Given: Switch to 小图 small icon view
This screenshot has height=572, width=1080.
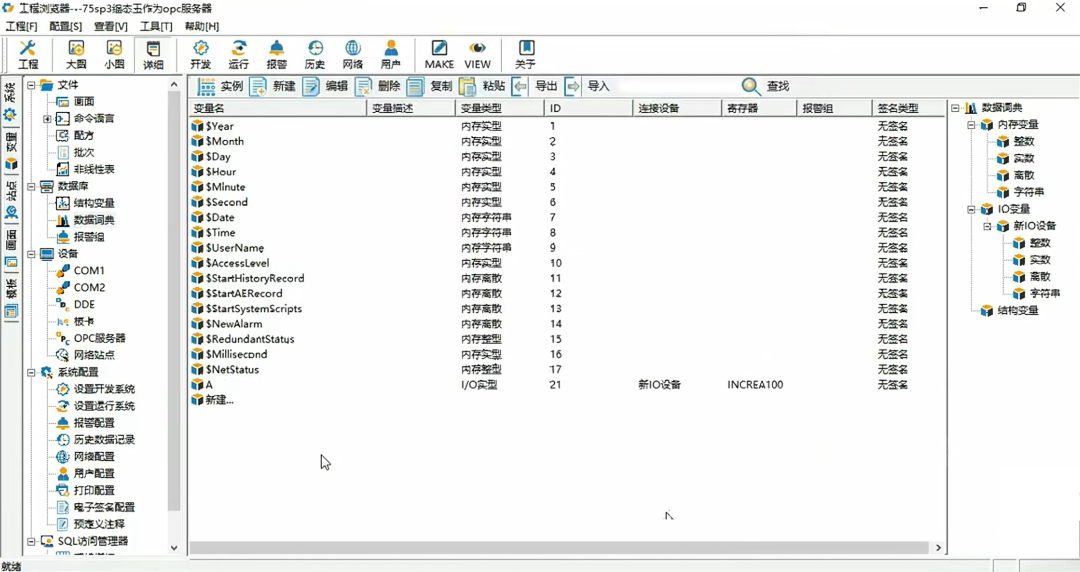Looking at the screenshot, I should coord(114,54).
